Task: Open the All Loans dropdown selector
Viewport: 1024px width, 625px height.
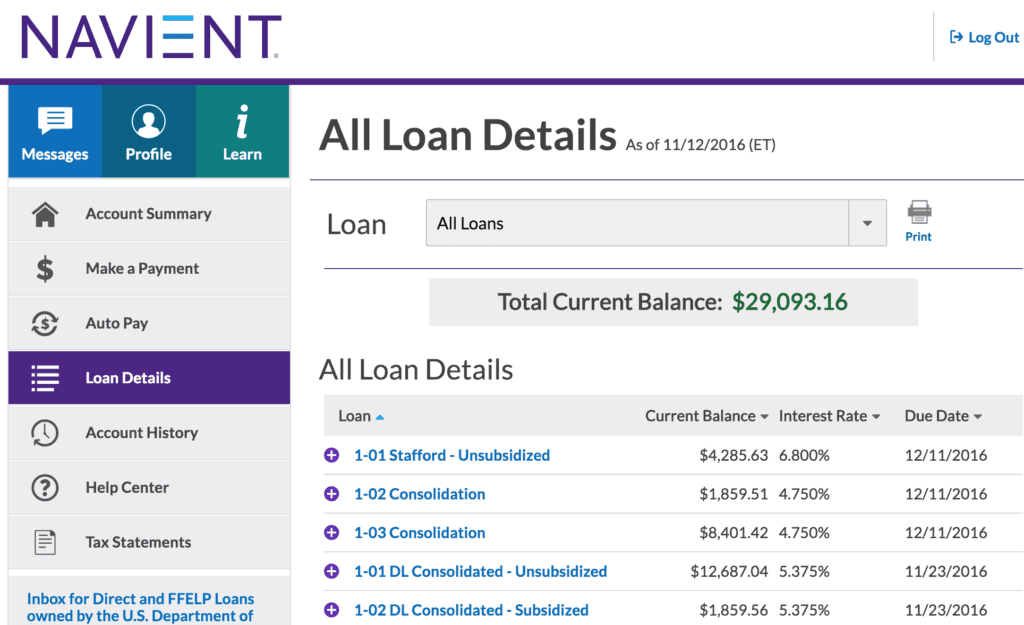Action: (x=656, y=223)
